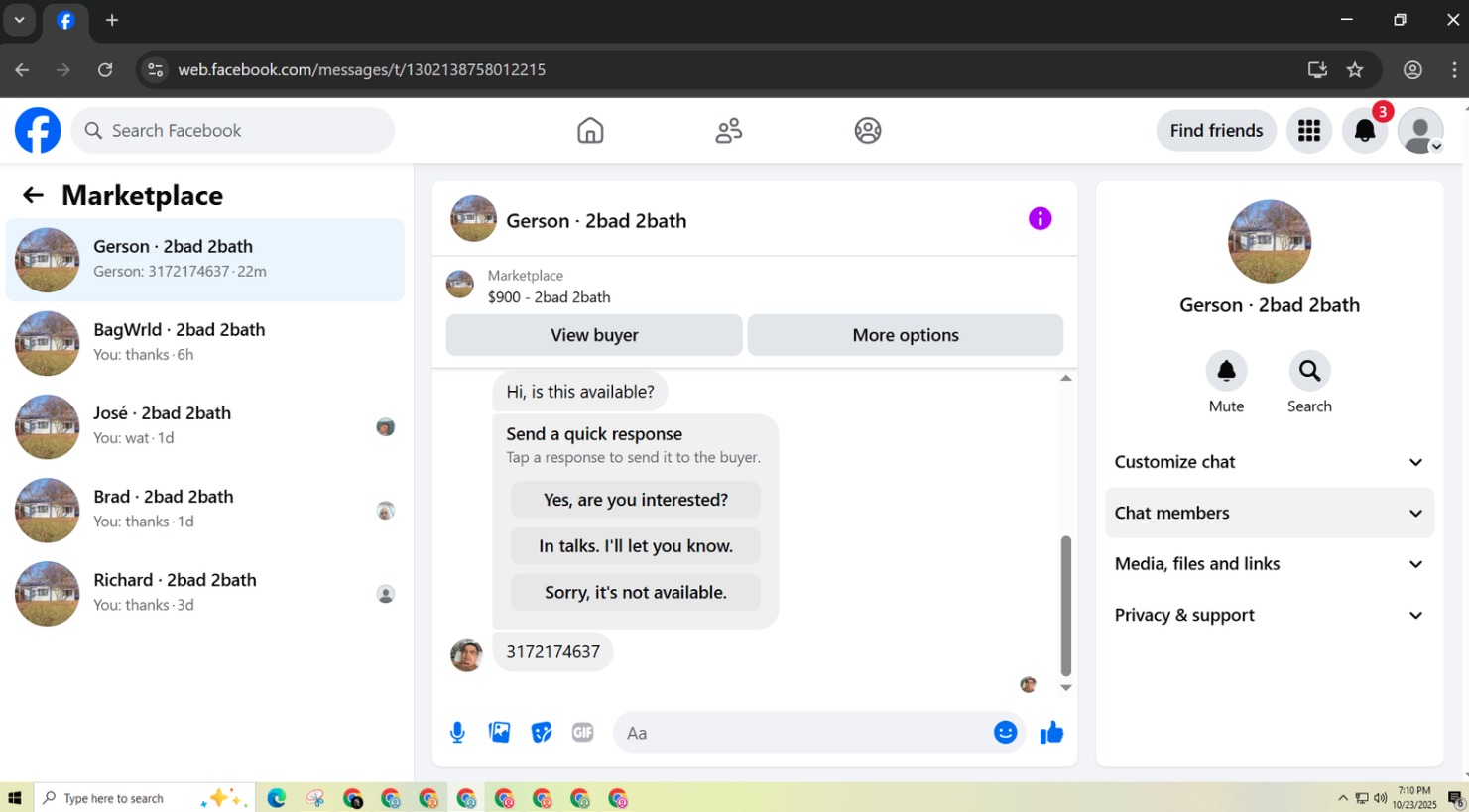Open the BagWrld 2bad 2bath conversation
The image size is (1469, 812).
point(205,343)
